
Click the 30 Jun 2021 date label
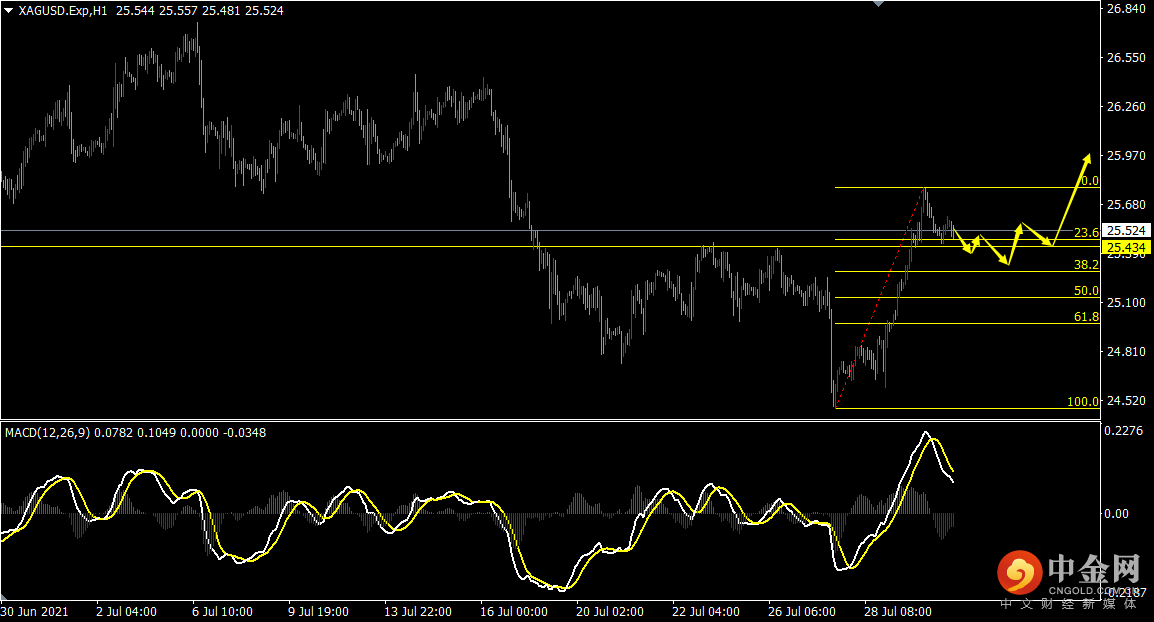click(35, 611)
